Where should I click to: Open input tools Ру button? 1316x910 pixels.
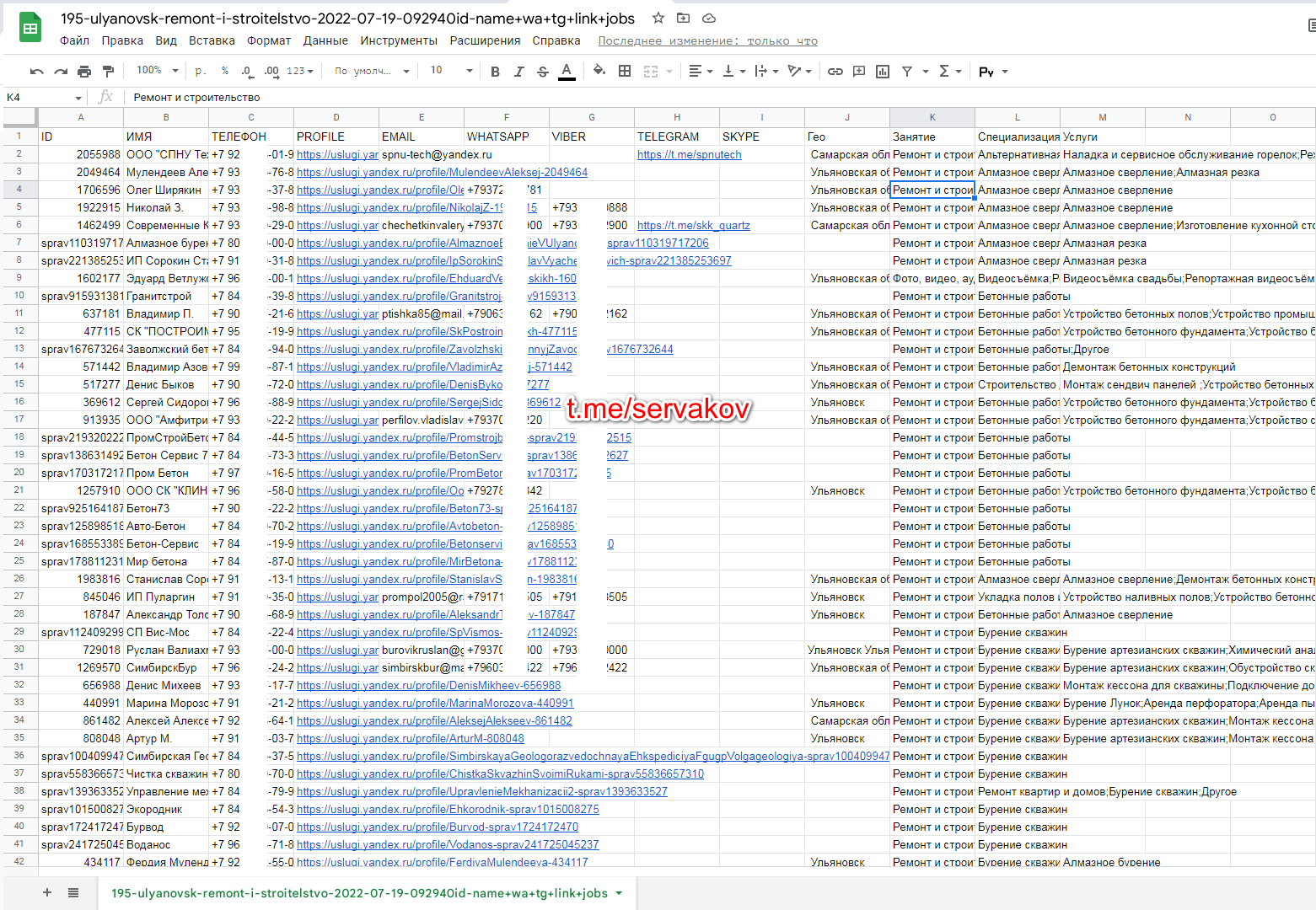coord(986,72)
